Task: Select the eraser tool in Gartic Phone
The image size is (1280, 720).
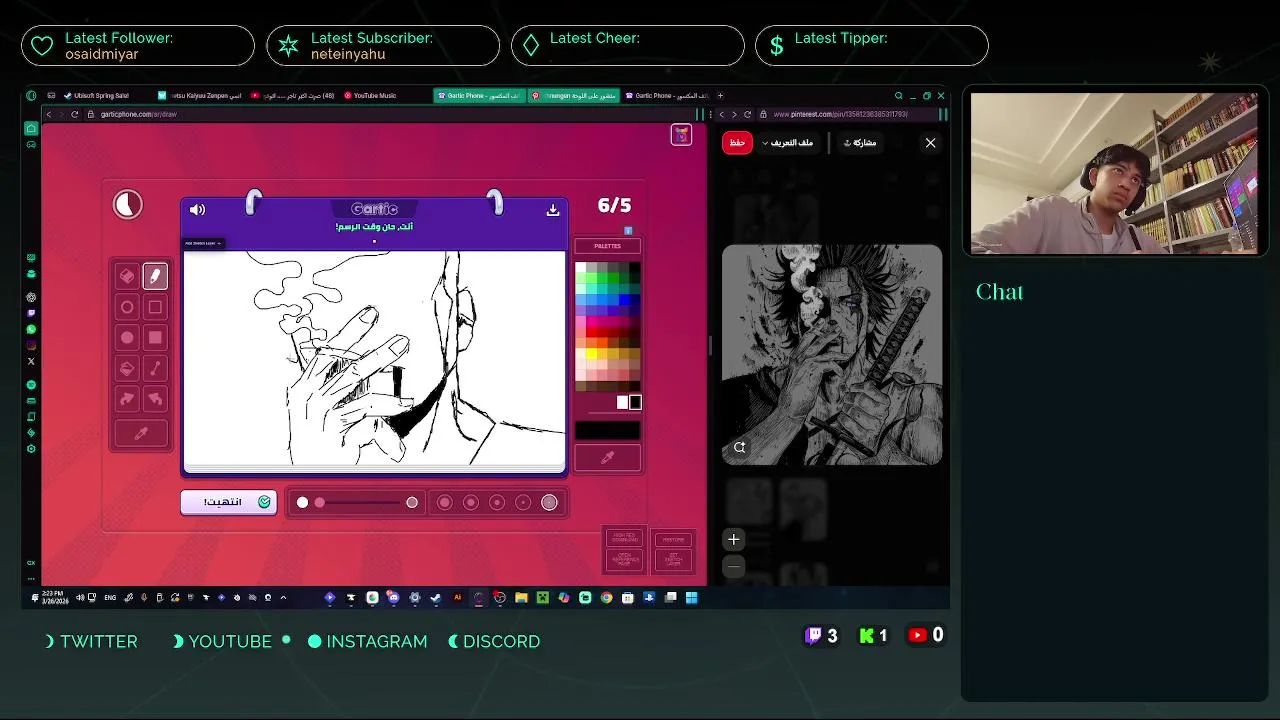Action: (127, 276)
